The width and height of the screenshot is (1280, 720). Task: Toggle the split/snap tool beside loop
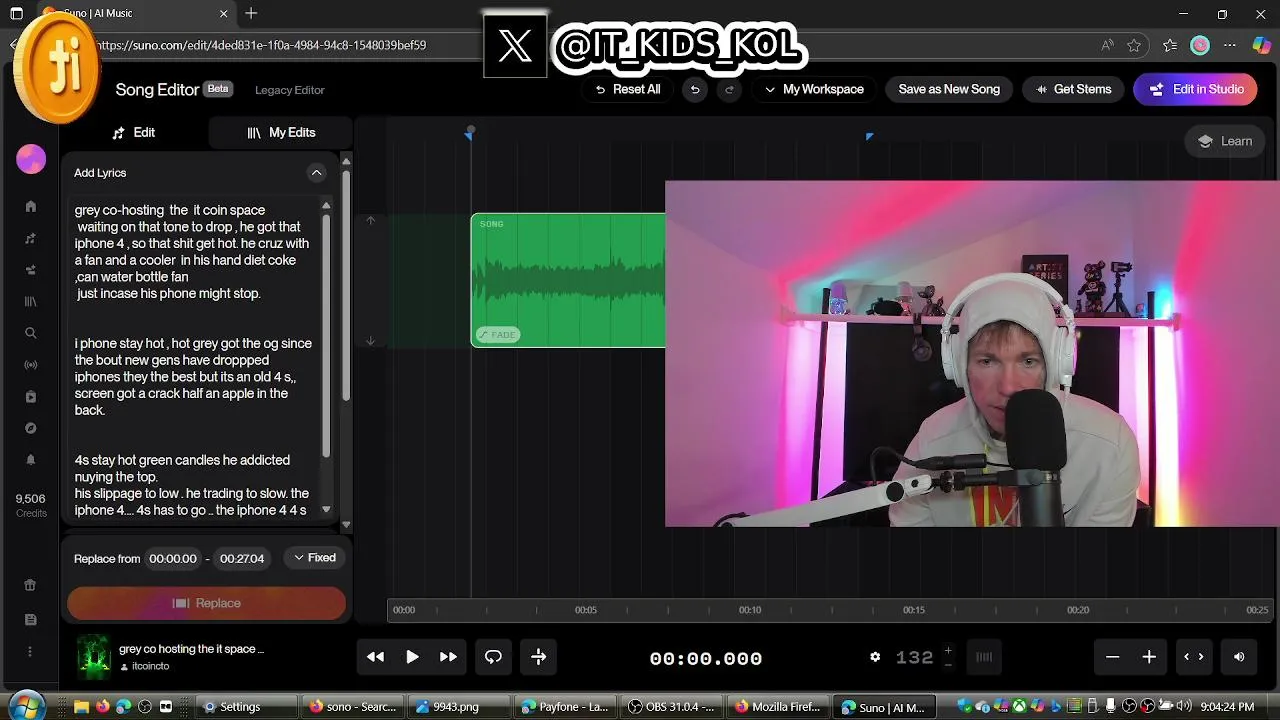tap(538, 657)
